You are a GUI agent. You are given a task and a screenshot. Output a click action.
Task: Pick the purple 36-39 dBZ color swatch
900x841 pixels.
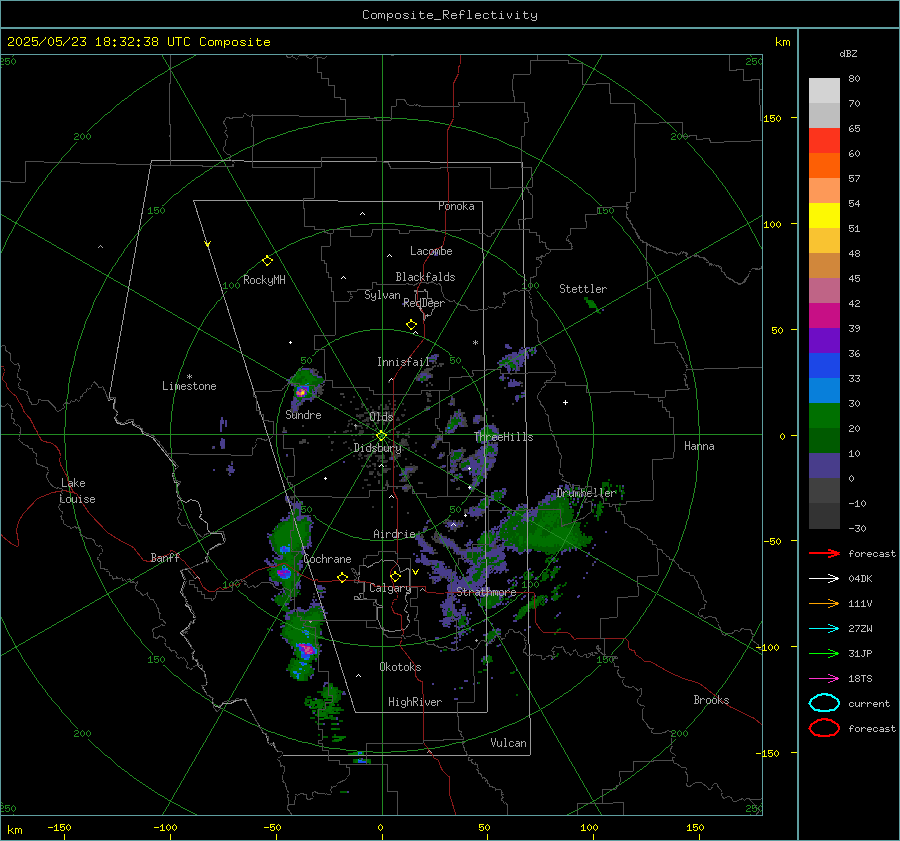(x=824, y=340)
